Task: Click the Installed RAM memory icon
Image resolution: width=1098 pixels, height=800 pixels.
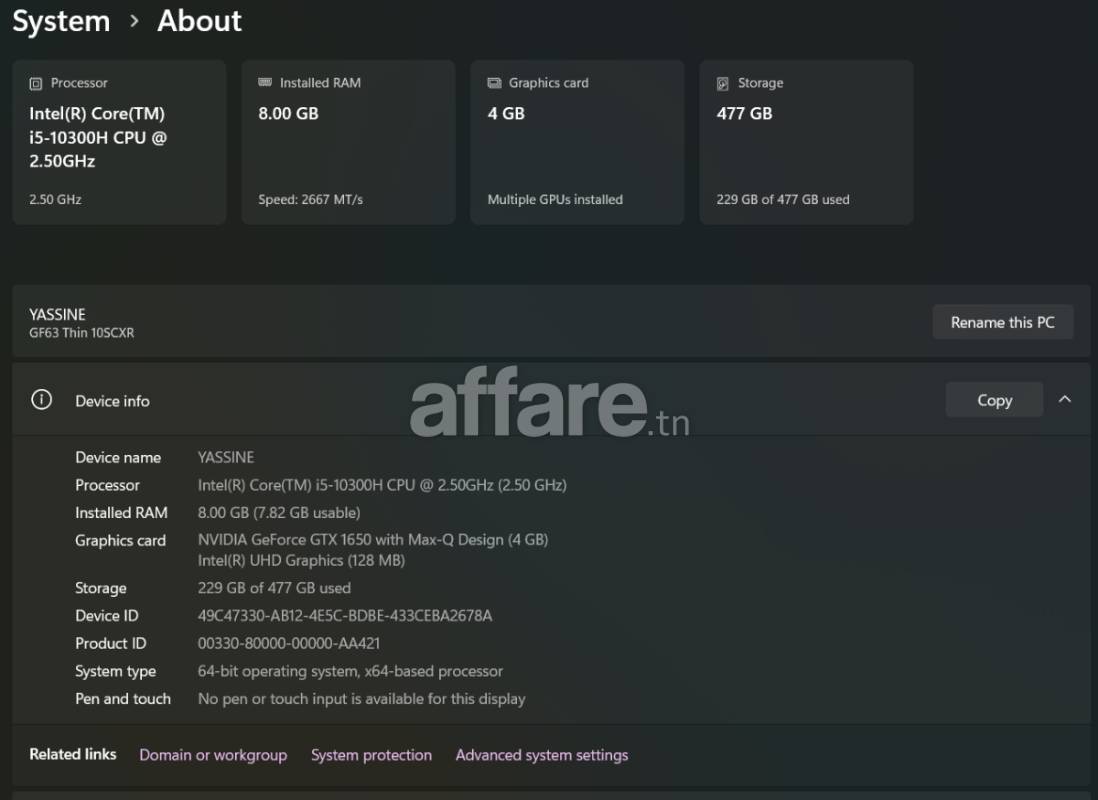Action: point(265,83)
